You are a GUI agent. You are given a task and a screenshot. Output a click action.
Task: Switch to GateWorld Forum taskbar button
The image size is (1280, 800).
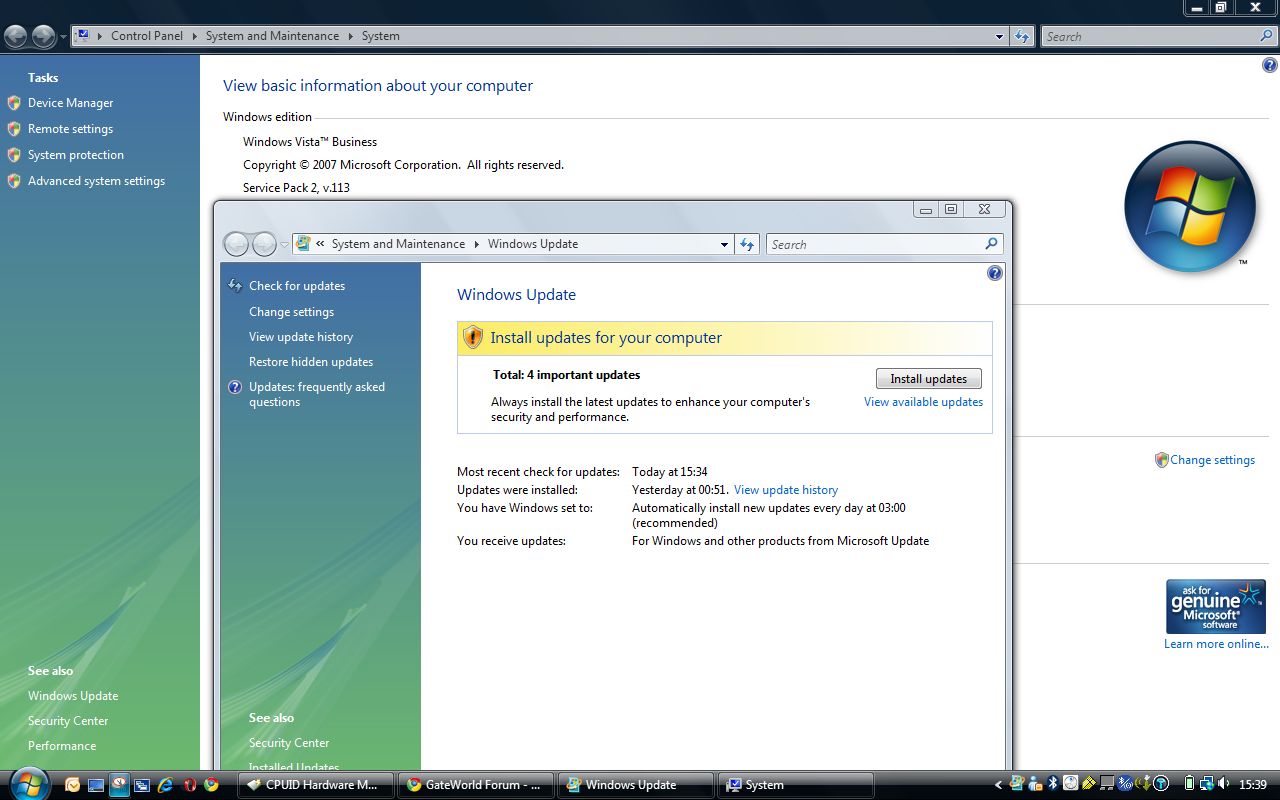pos(476,785)
